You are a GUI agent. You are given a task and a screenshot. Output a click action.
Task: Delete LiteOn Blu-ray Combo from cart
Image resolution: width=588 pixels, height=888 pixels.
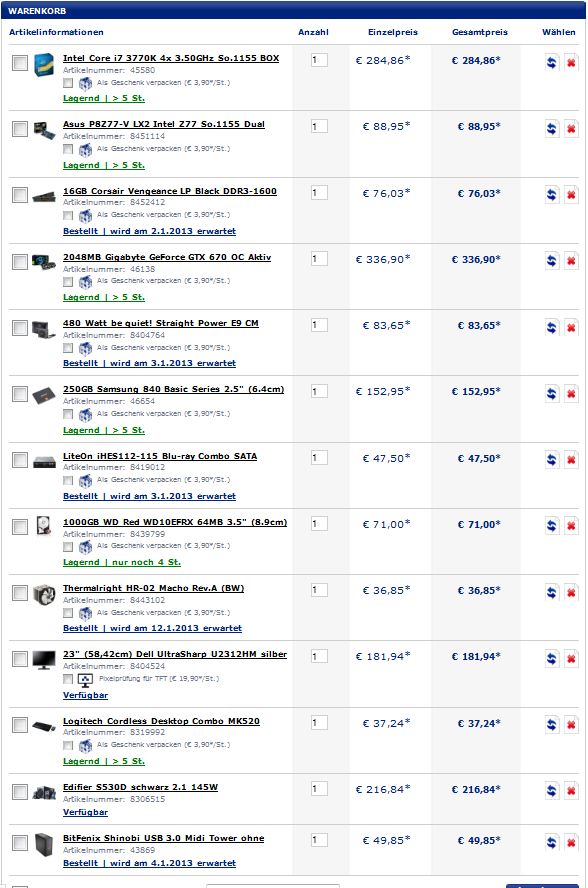571,460
